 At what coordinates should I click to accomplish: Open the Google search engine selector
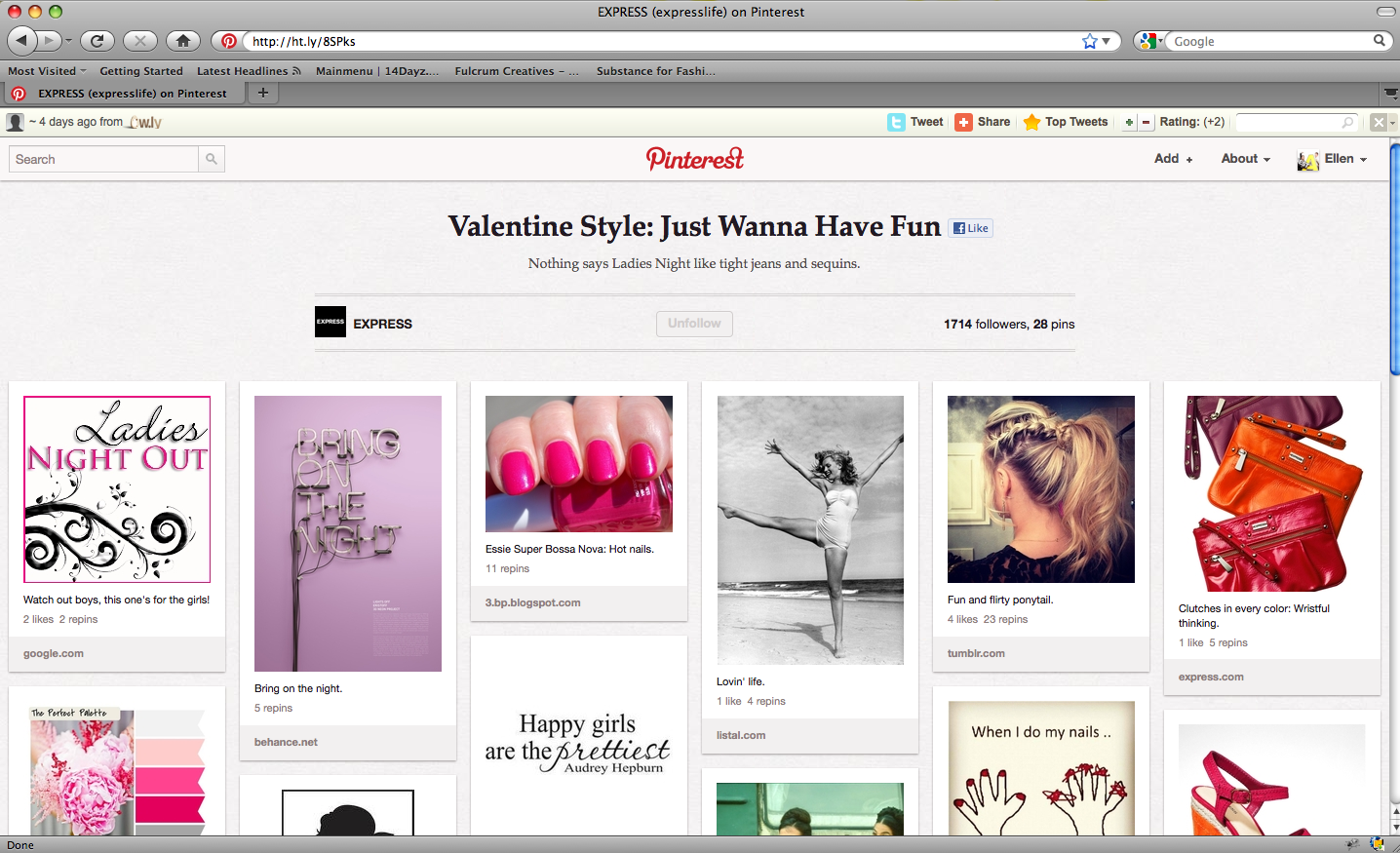click(x=1150, y=41)
